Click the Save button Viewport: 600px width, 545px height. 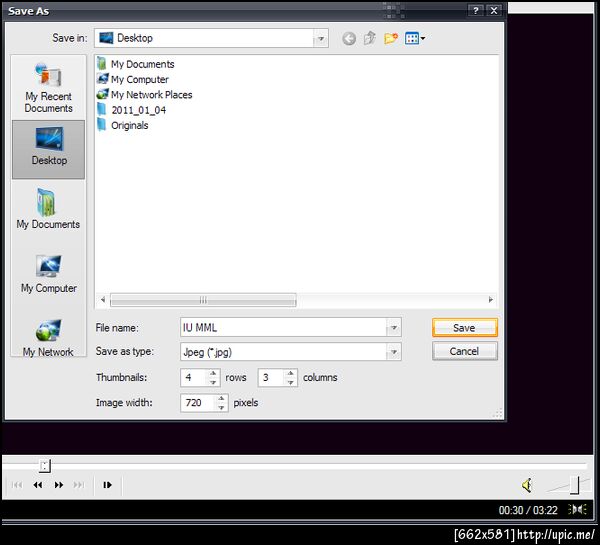[465, 328]
